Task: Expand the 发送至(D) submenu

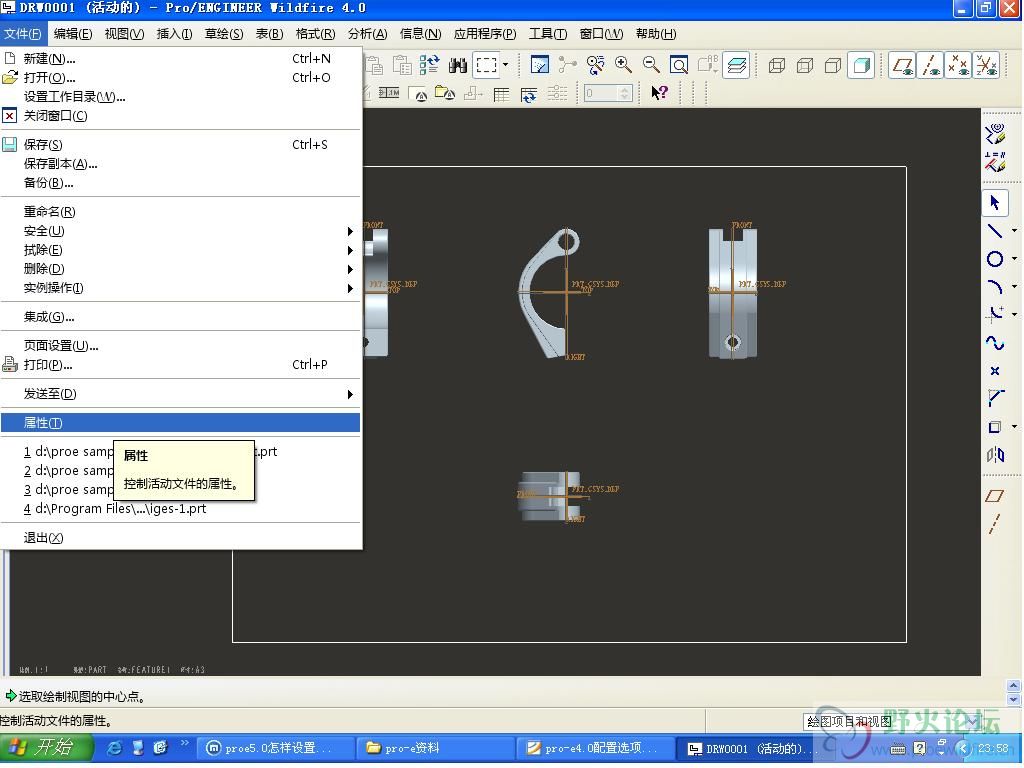Action: 181,394
